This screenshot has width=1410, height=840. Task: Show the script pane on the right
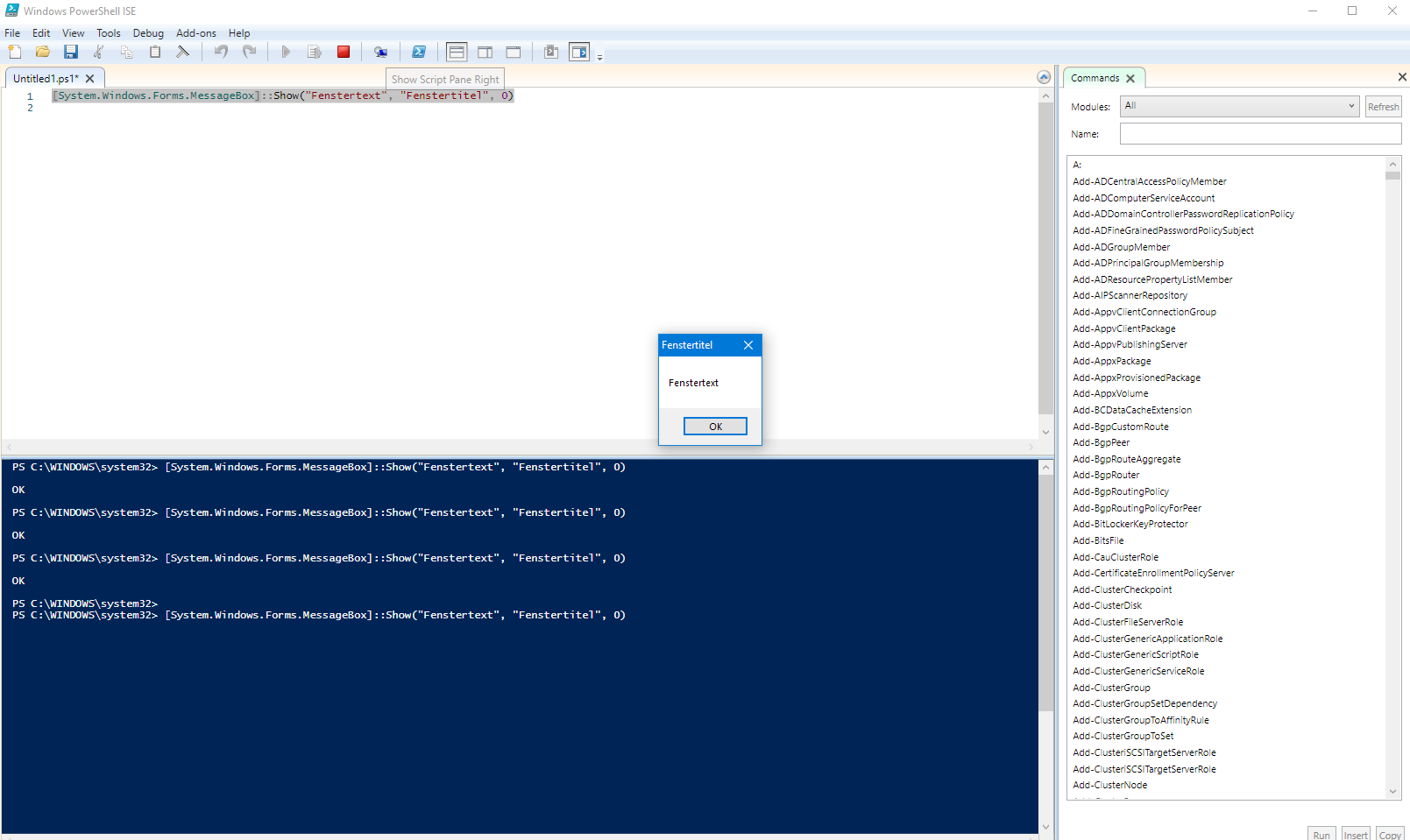tap(485, 52)
